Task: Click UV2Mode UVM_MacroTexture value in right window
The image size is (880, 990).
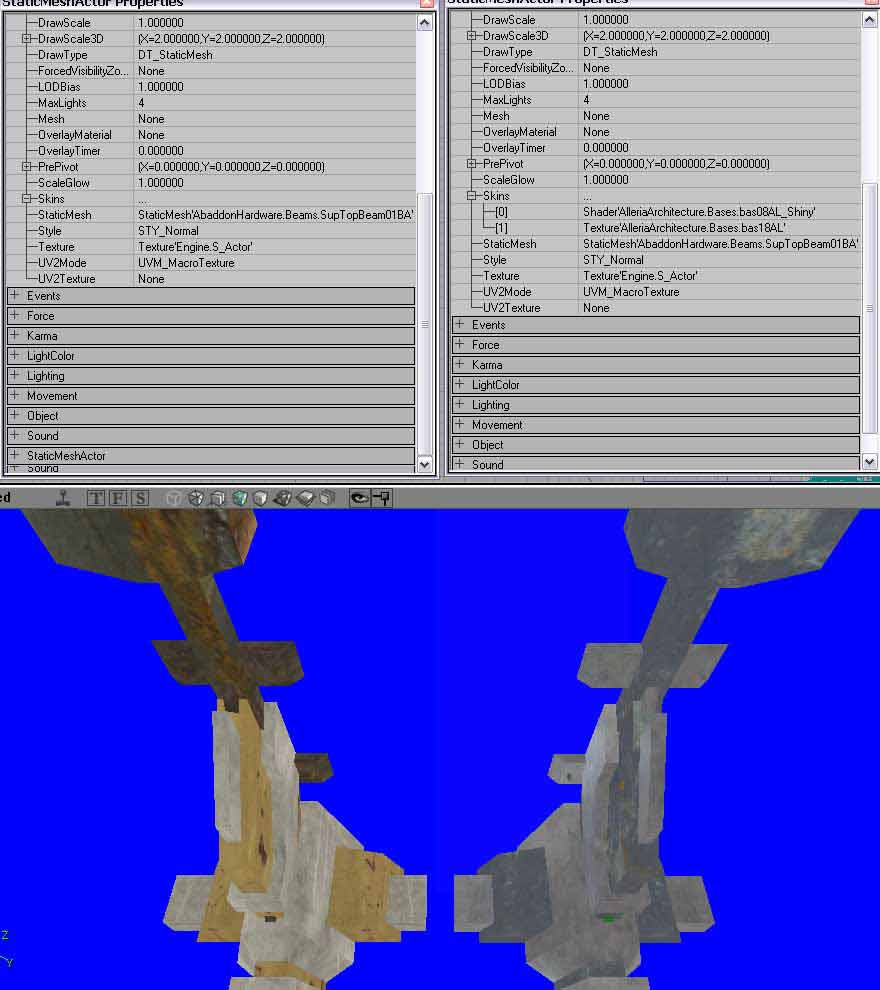Action: 631,292
